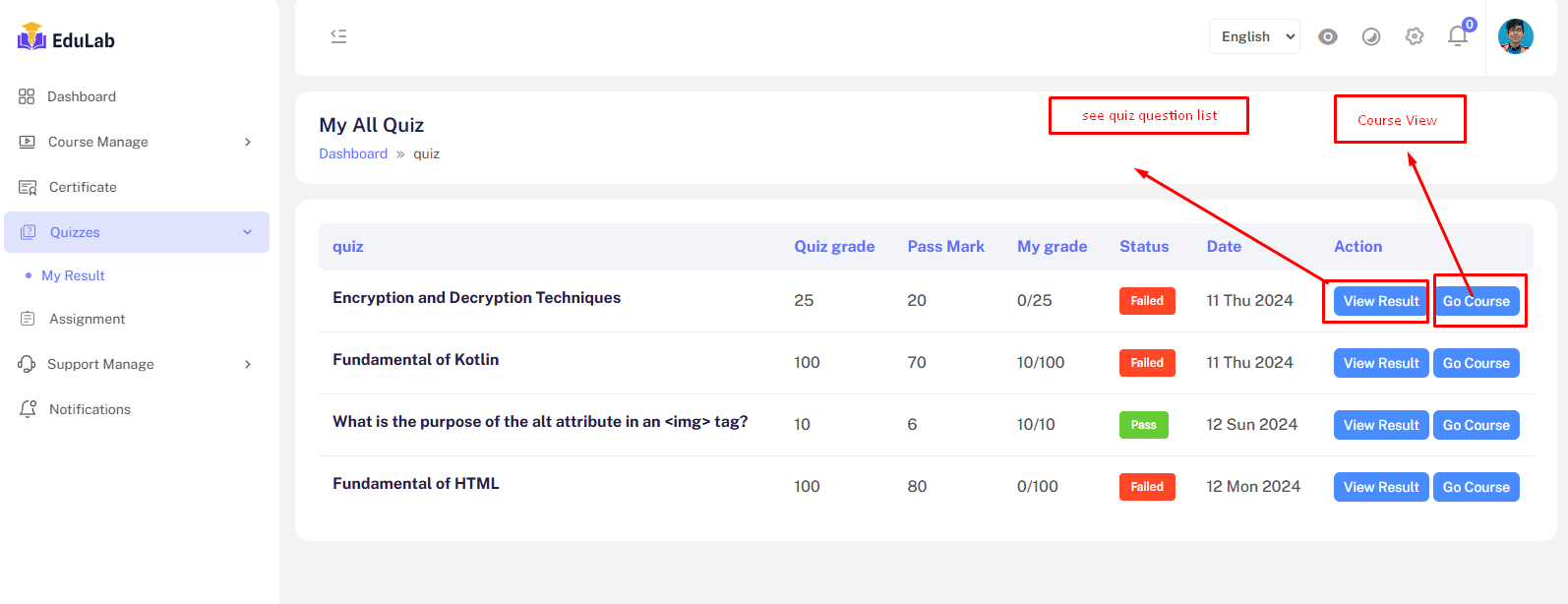Open the settings gear icon

pos(1415,36)
